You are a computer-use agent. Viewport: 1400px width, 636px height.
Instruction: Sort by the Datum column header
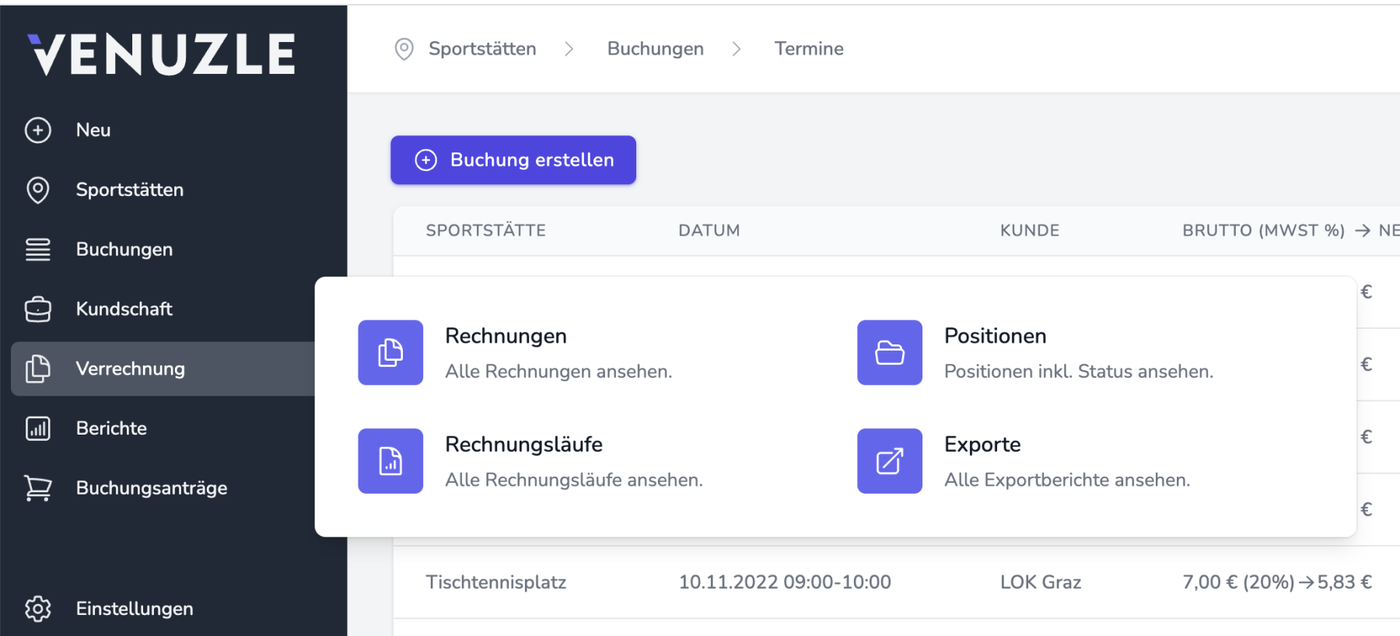pos(709,231)
